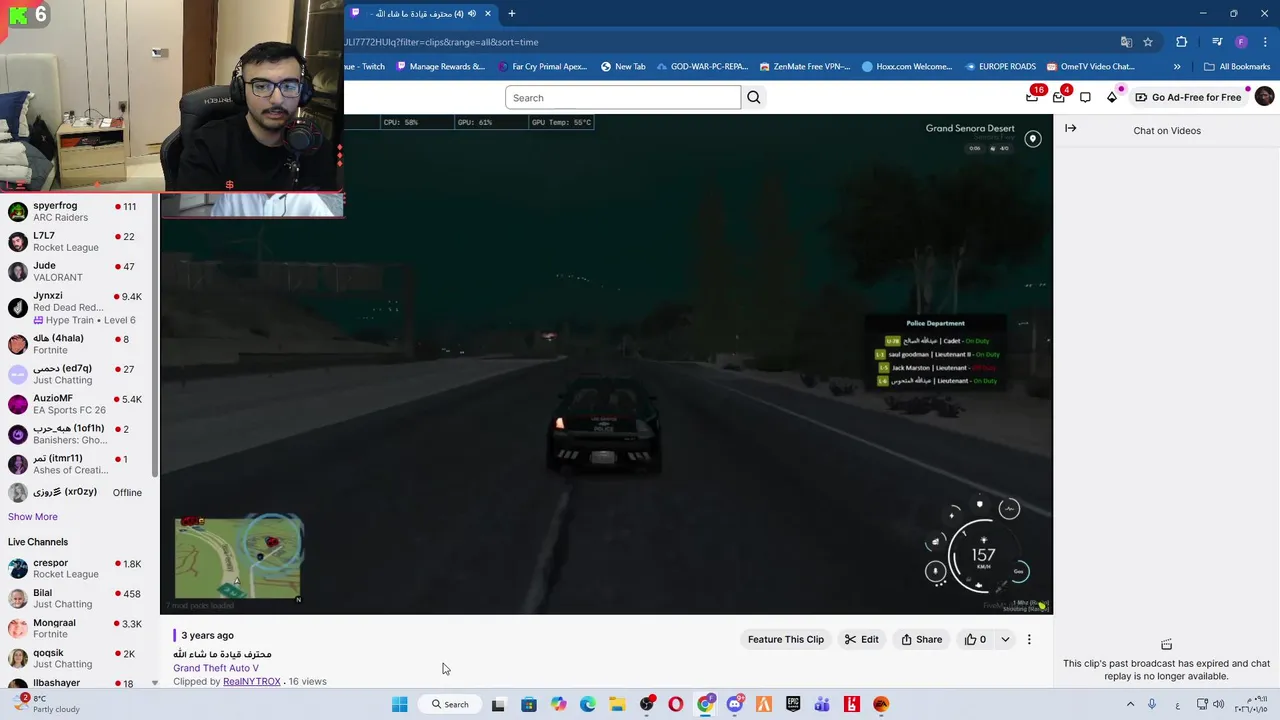
Task: Open the Grand Theft Auto V game link
Action: [x=216, y=668]
